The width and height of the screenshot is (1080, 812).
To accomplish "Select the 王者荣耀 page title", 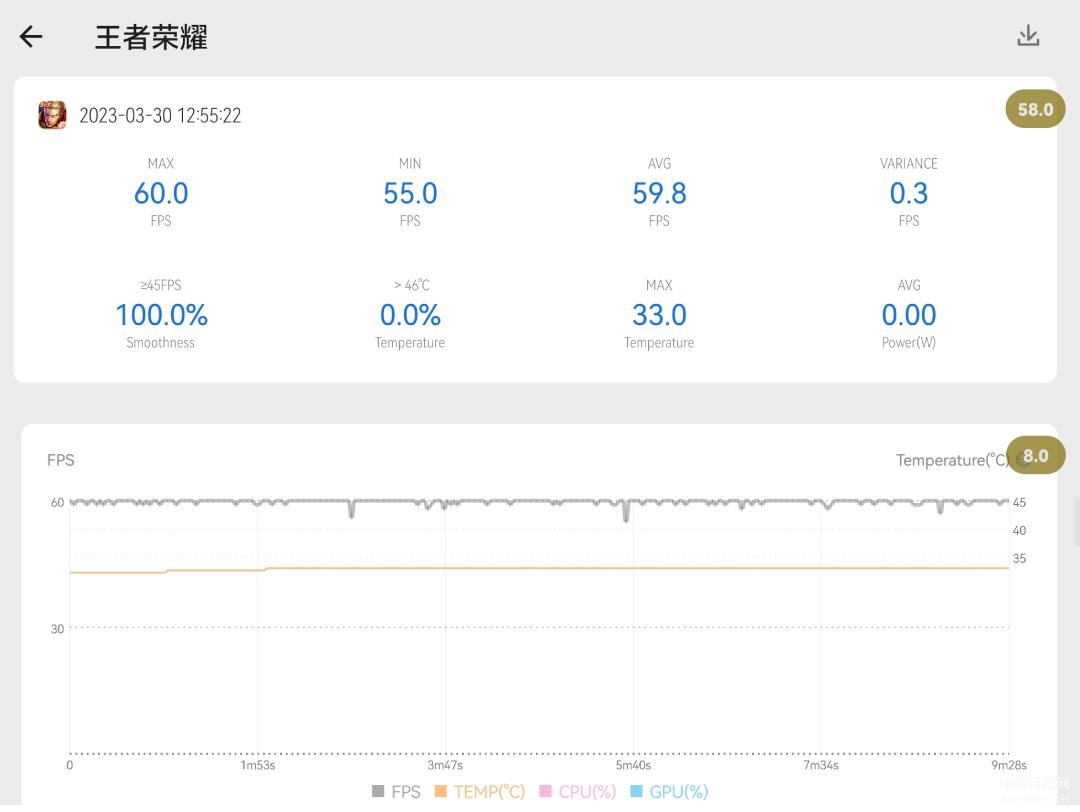I will pyautogui.click(x=151, y=37).
